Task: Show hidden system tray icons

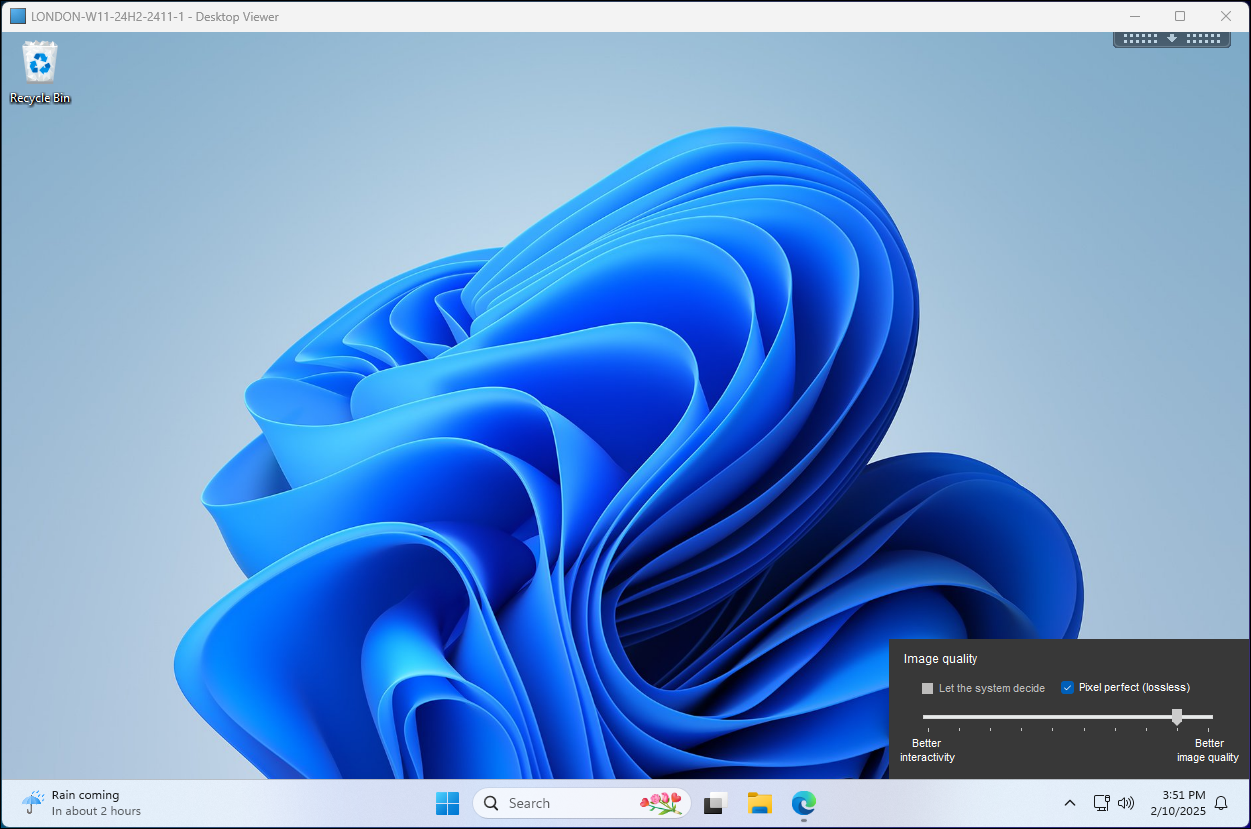Action: click(x=1069, y=803)
